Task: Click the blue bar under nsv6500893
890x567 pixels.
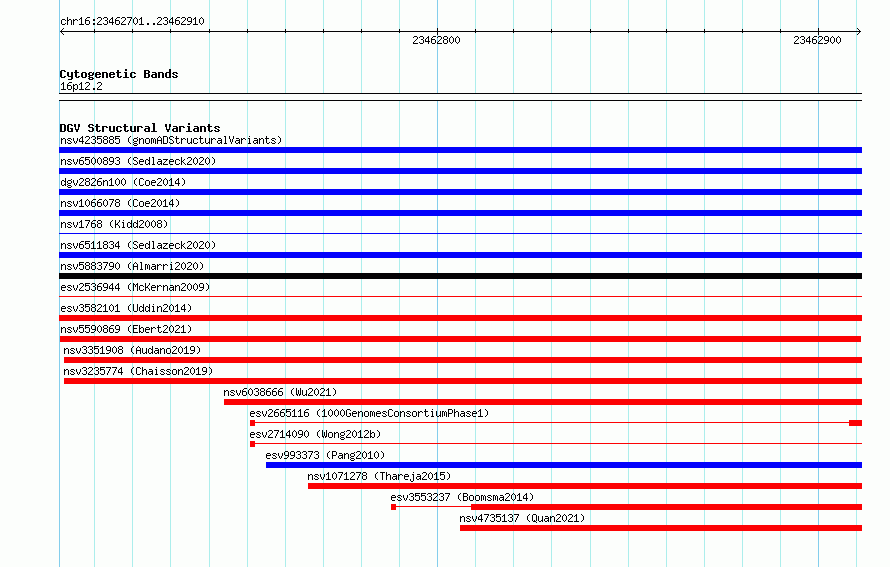Action: tap(460, 171)
